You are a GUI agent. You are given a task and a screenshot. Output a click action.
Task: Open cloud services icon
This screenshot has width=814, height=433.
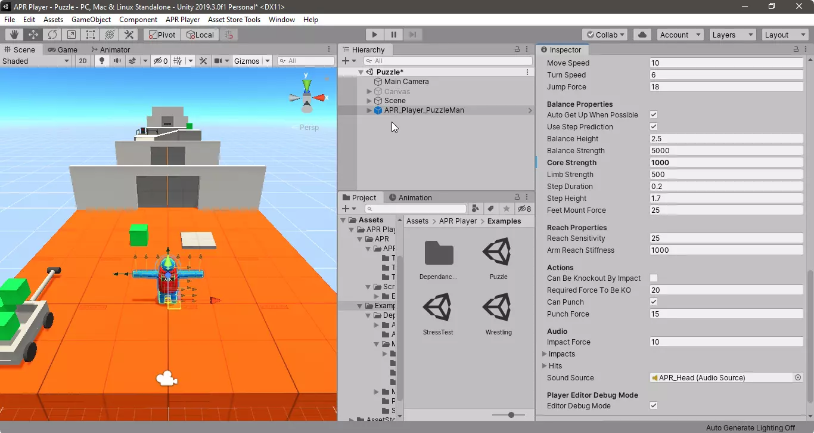click(x=642, y=35)
